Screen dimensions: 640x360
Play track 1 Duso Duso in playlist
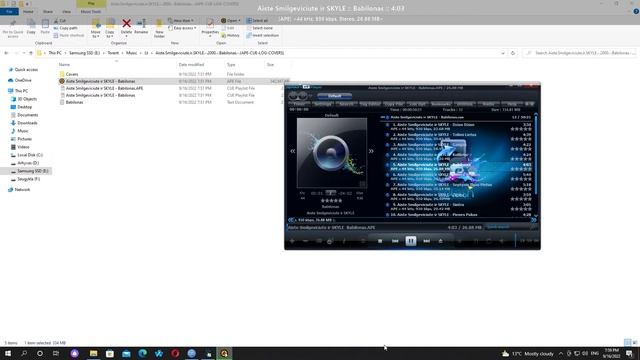pos(459,127)
